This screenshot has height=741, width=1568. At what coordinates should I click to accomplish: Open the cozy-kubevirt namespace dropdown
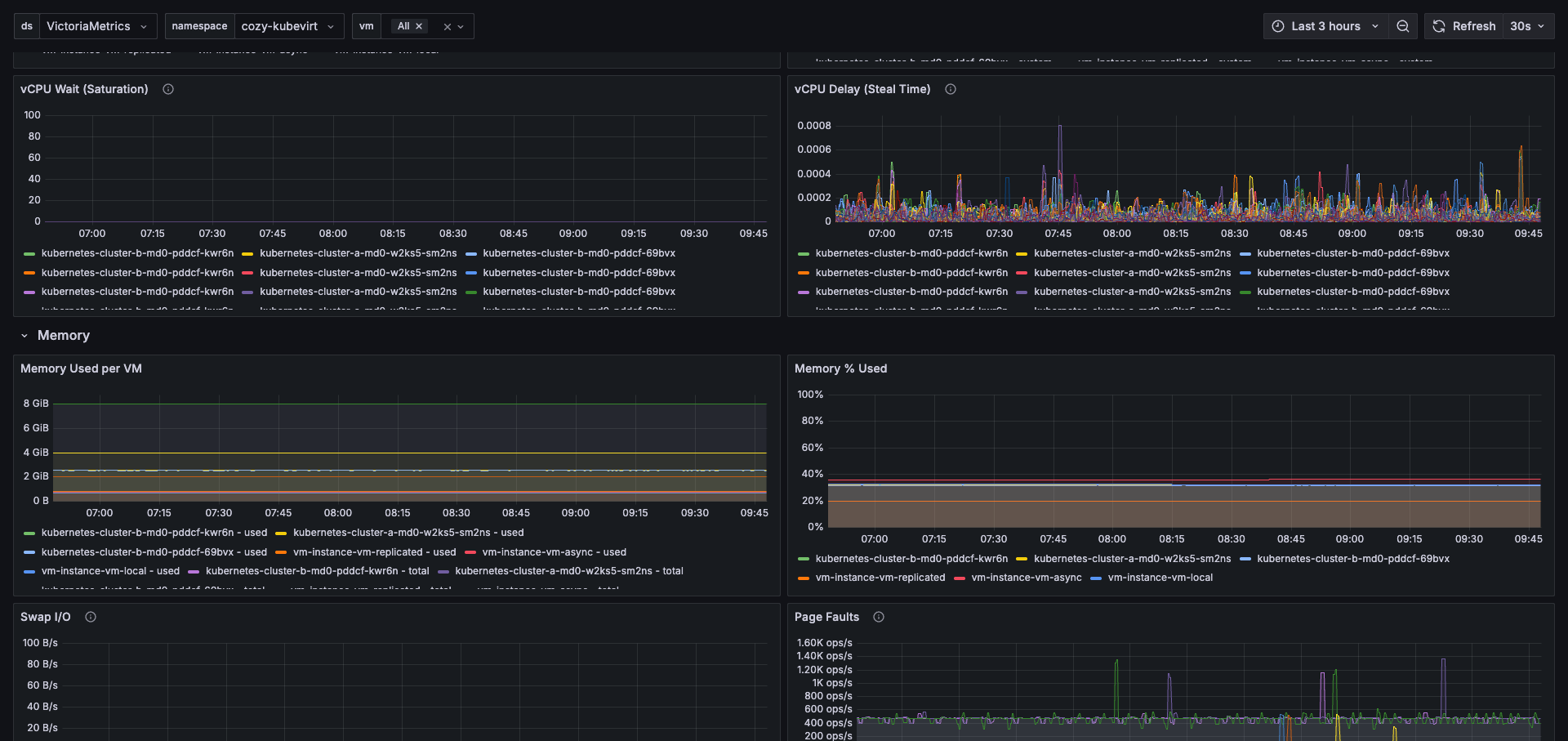tap(289, 26)
